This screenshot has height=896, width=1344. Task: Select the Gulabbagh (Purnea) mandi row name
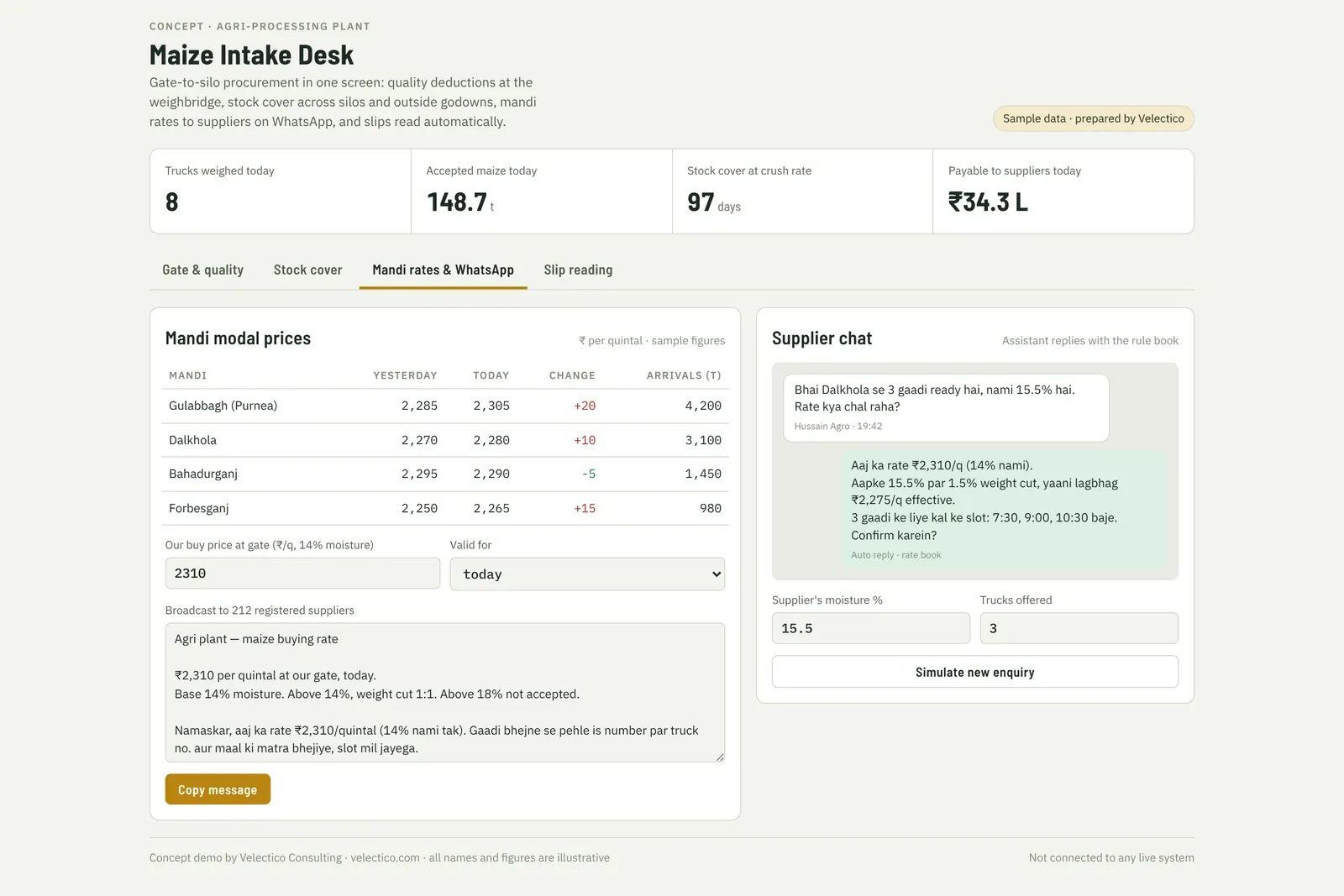point(223,406)
